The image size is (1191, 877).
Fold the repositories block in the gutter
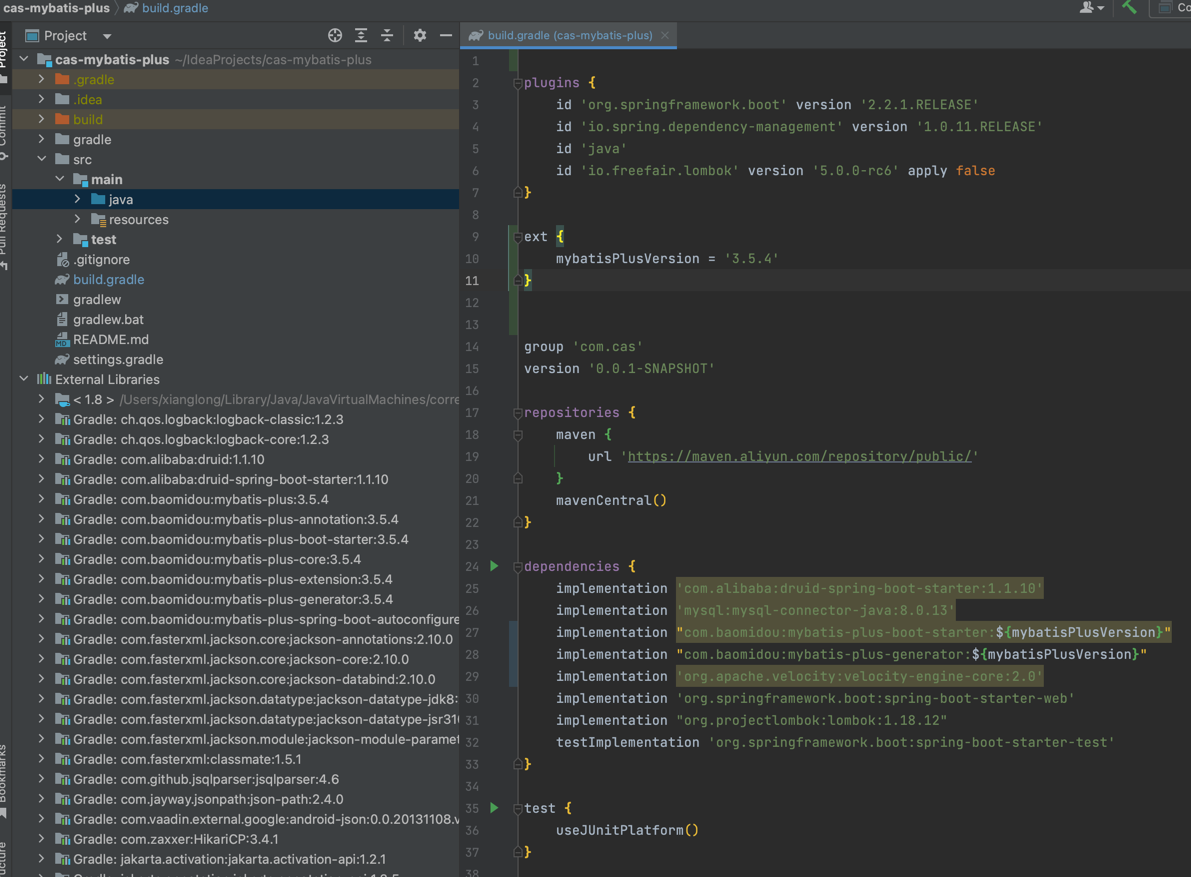[518, 413]
